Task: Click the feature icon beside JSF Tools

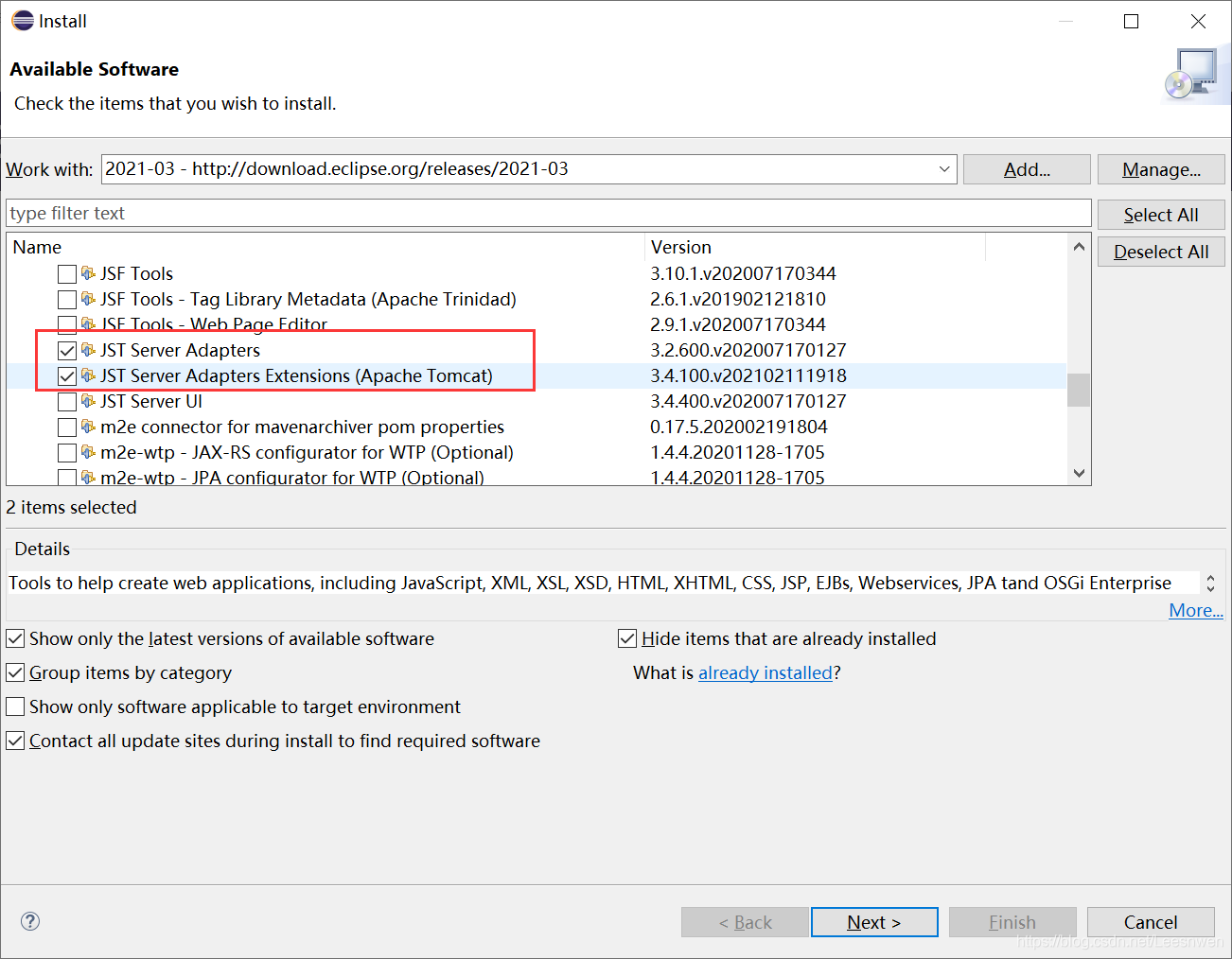Action: pyautogui.click(x=88, y=273)
